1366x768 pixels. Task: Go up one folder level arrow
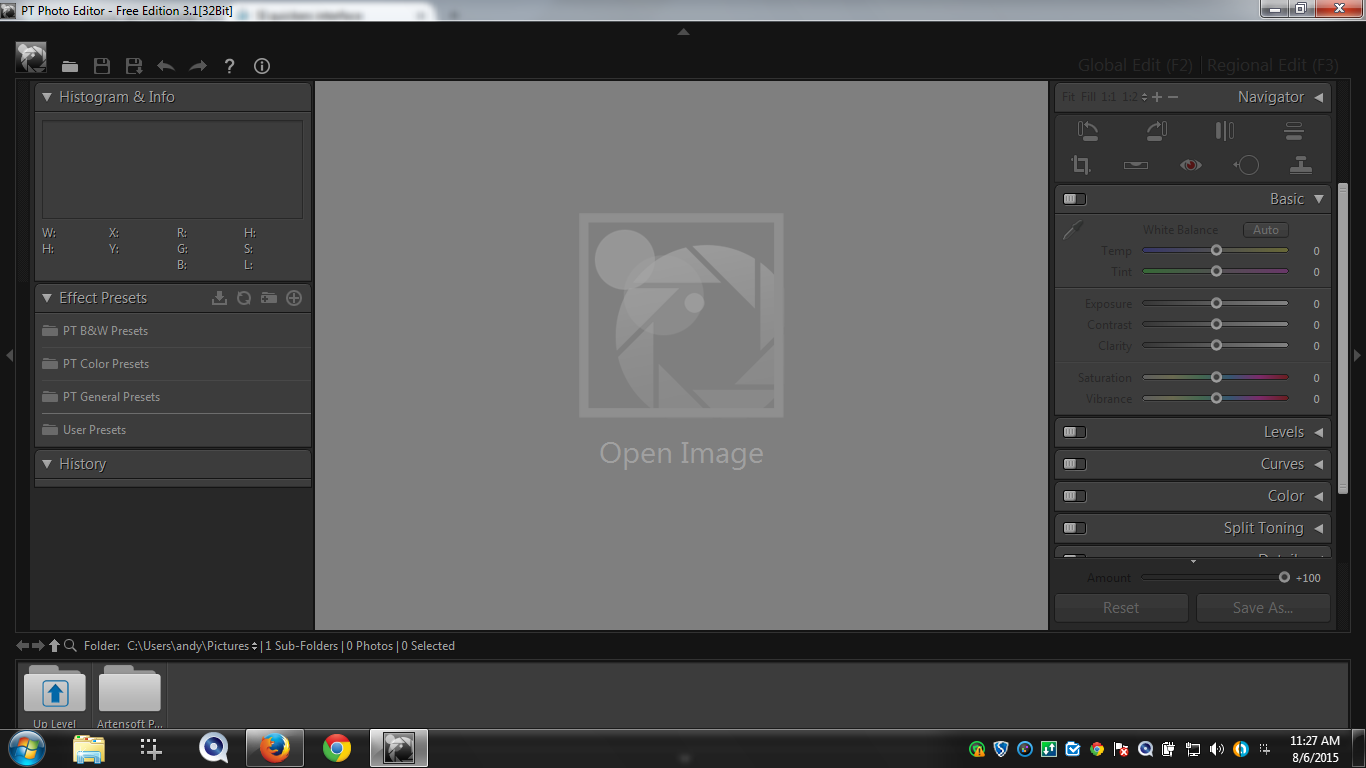point(54,646)
